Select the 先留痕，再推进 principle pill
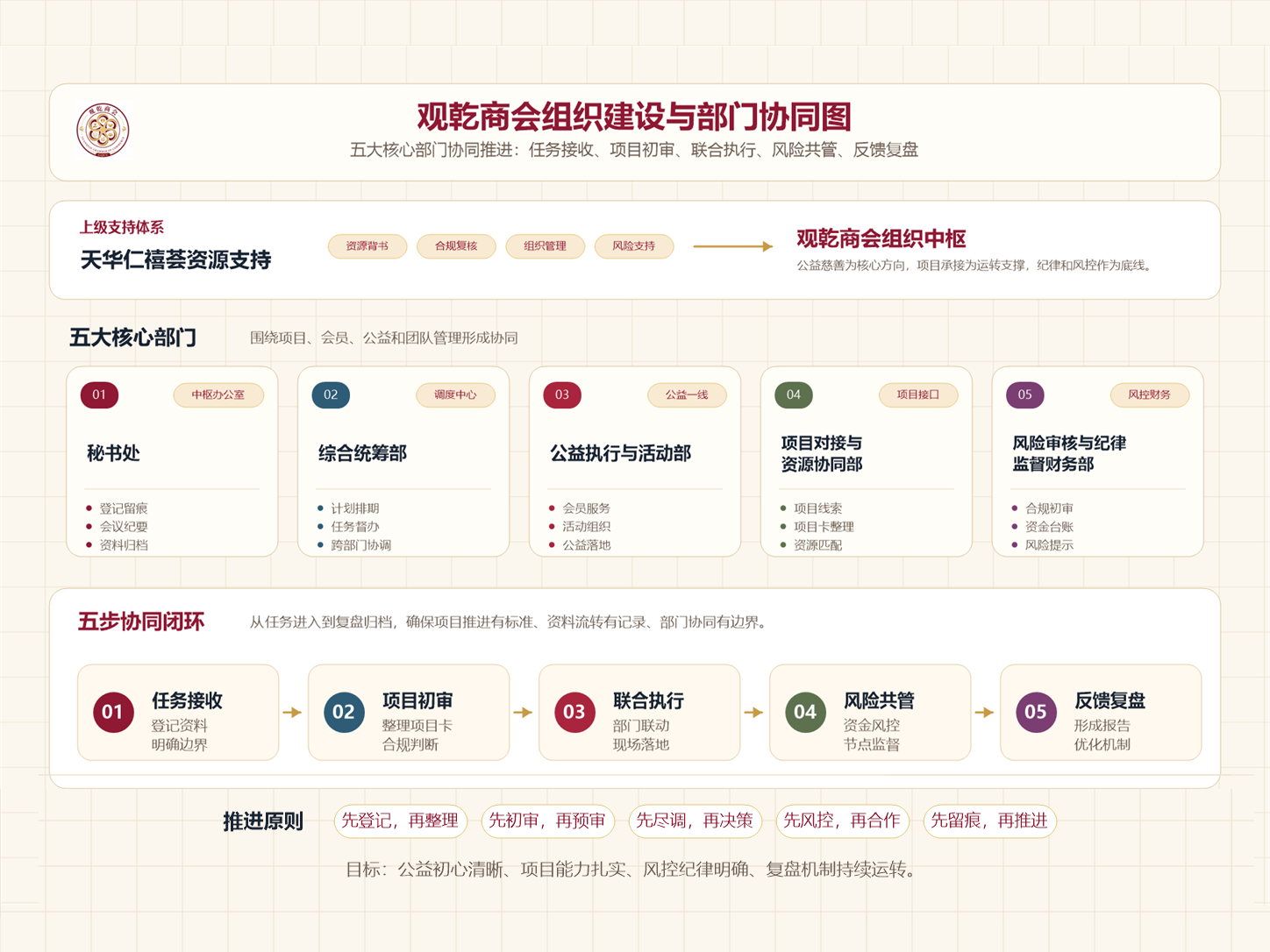The height and width of the screenshot is (952, 1270). (989, 821)
